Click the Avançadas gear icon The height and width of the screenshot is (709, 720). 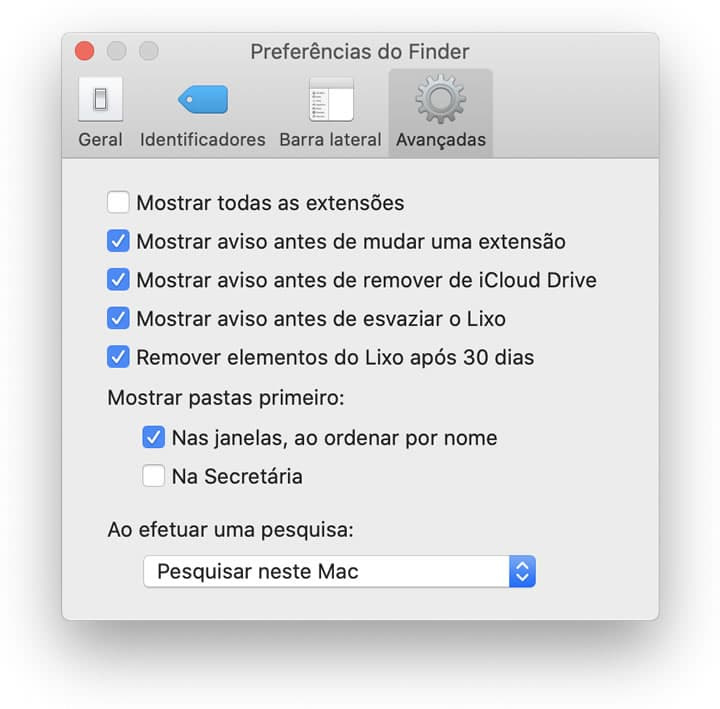[440, 99]
